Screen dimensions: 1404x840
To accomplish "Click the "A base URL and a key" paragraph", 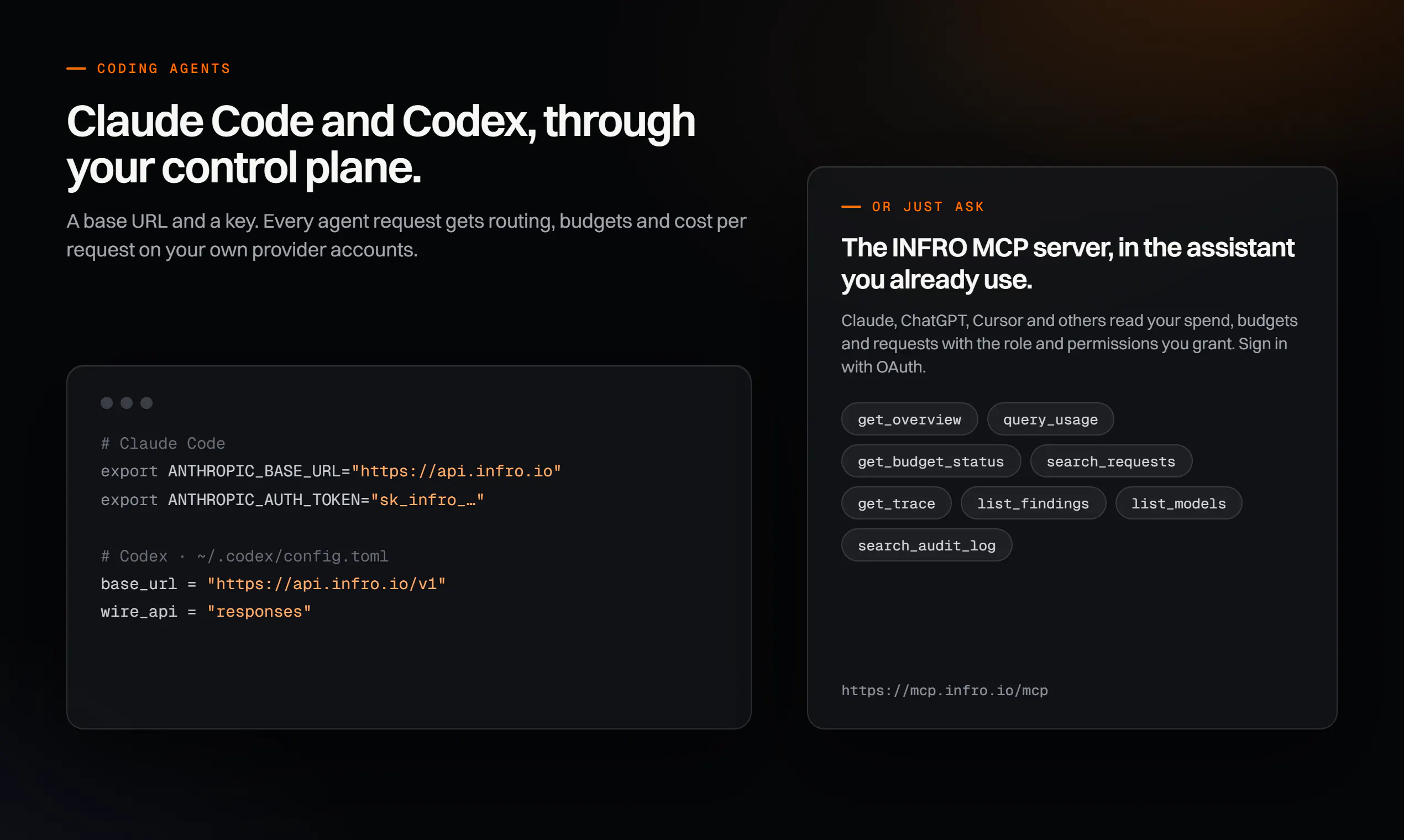I will click(406, 235).
